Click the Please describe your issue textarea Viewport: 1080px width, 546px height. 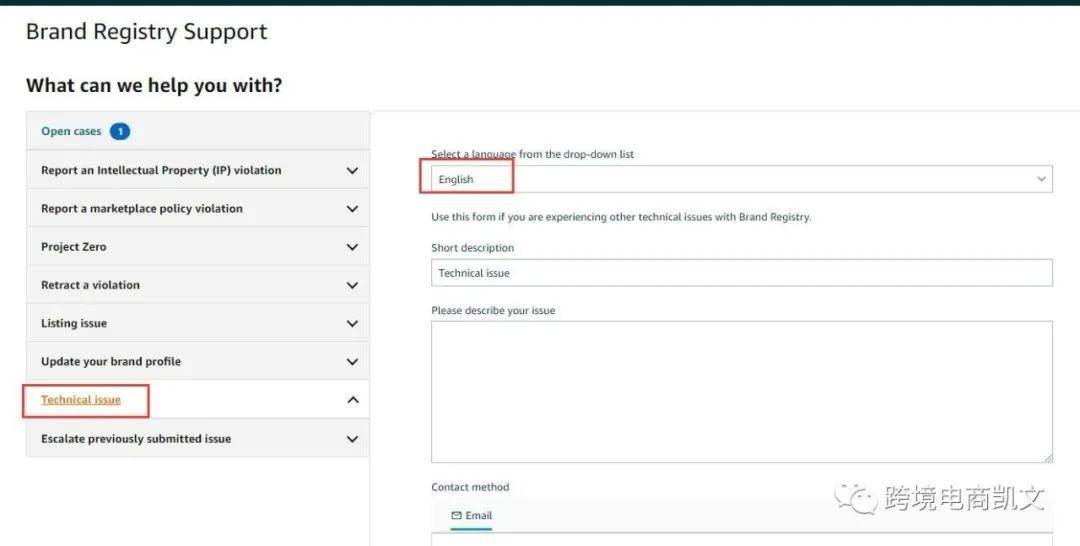742,392
